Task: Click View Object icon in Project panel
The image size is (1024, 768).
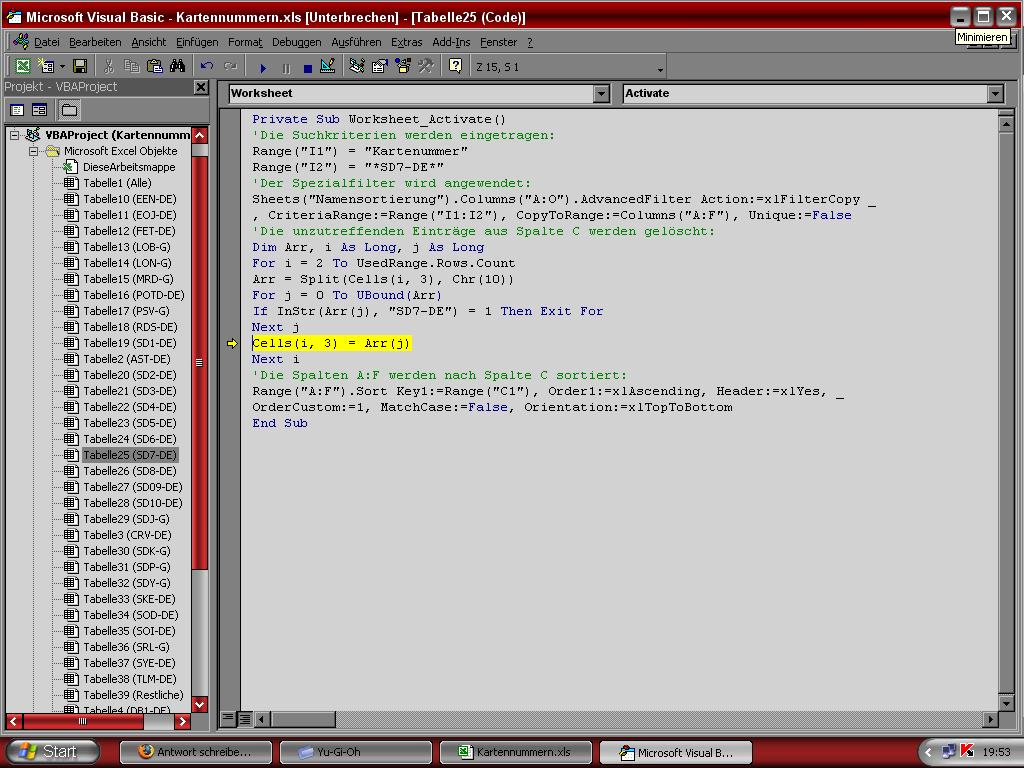Action: point(40,110)
